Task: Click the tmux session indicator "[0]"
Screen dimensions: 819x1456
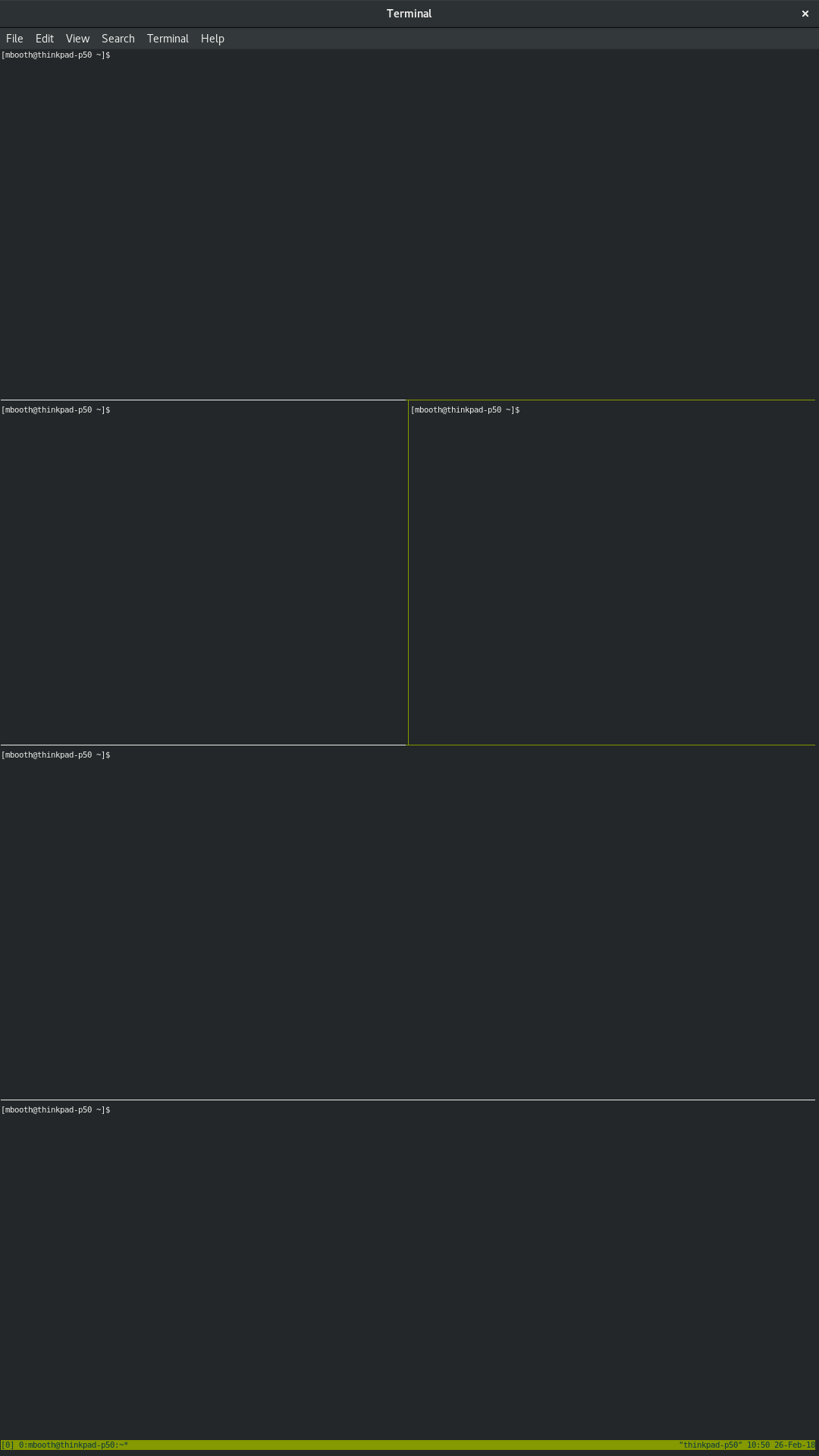Action: point(8,1445)
